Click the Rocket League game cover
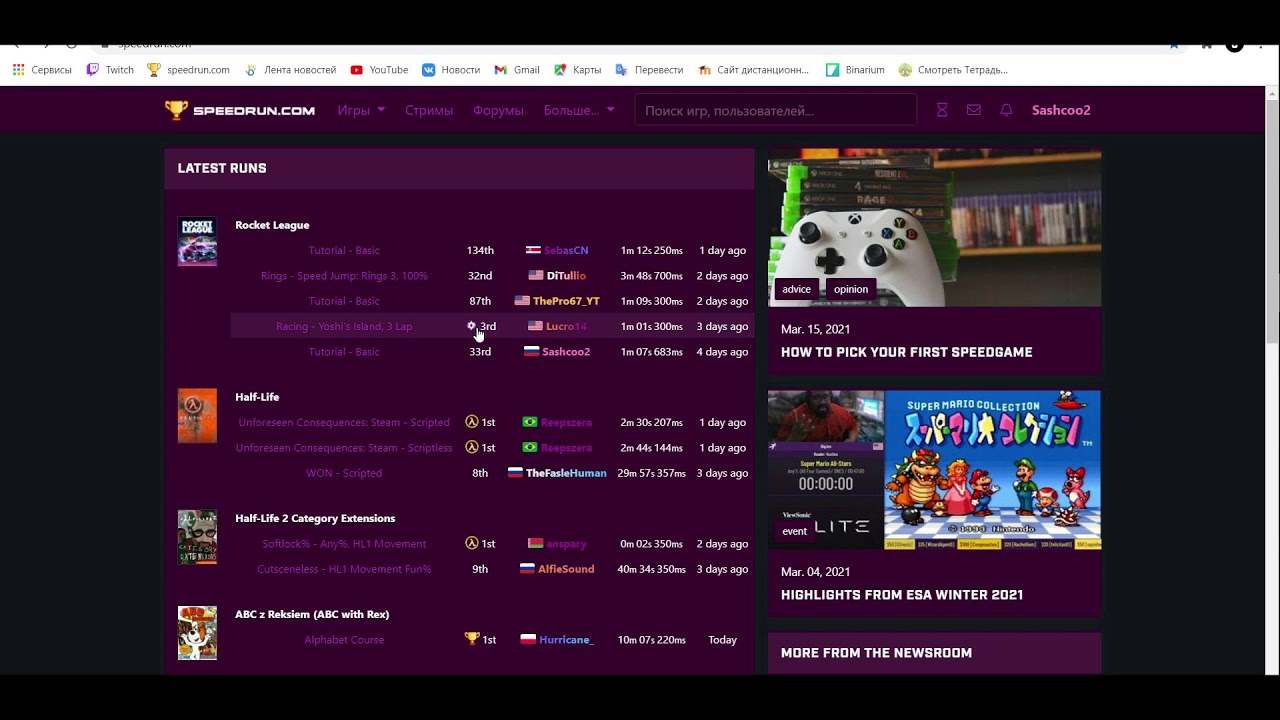 click(197, 241)
